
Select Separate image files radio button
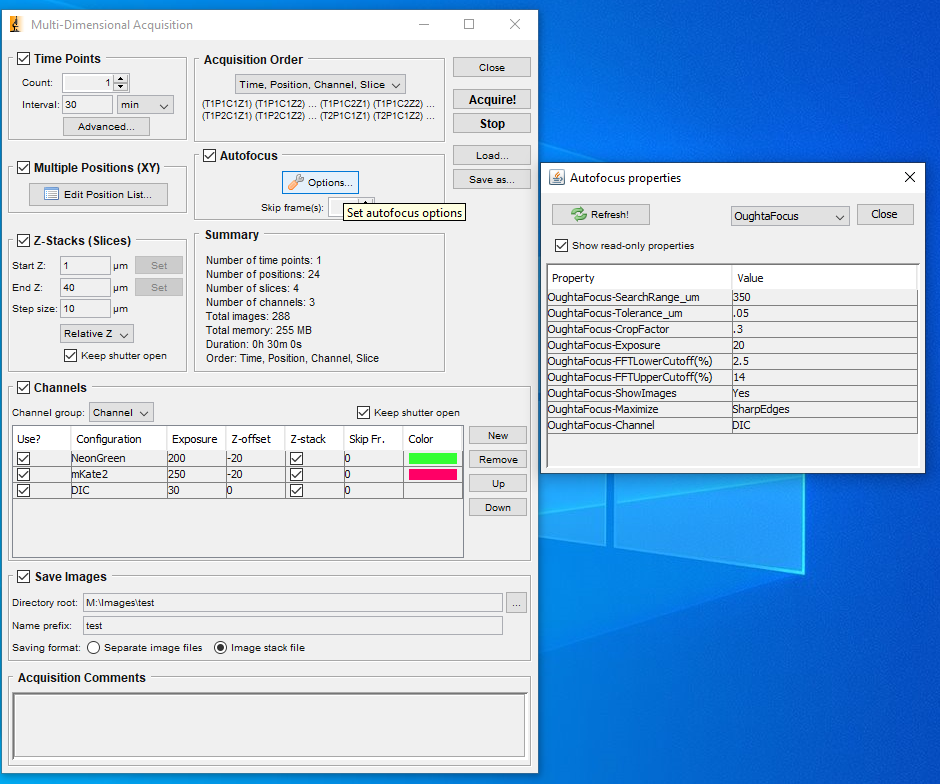tap(93, 647)
